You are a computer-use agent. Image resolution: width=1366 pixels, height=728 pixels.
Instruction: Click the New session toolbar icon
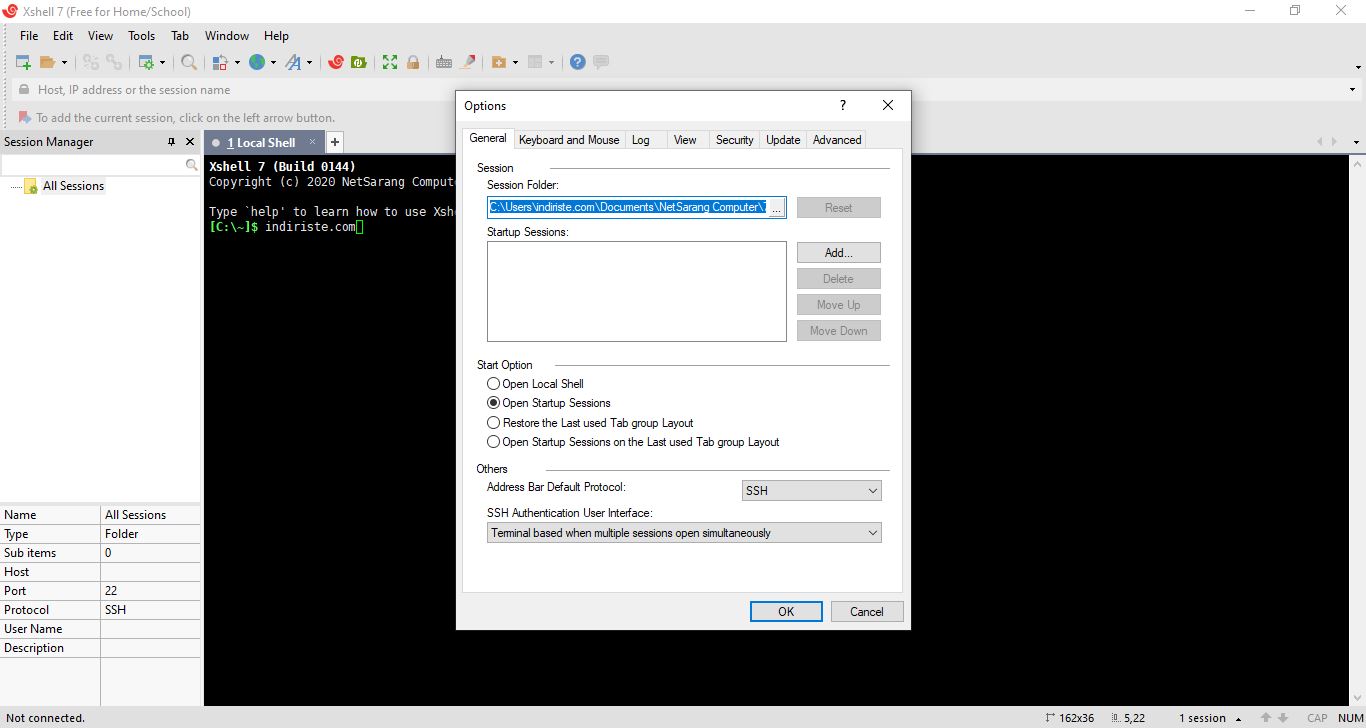pos(23,62)
